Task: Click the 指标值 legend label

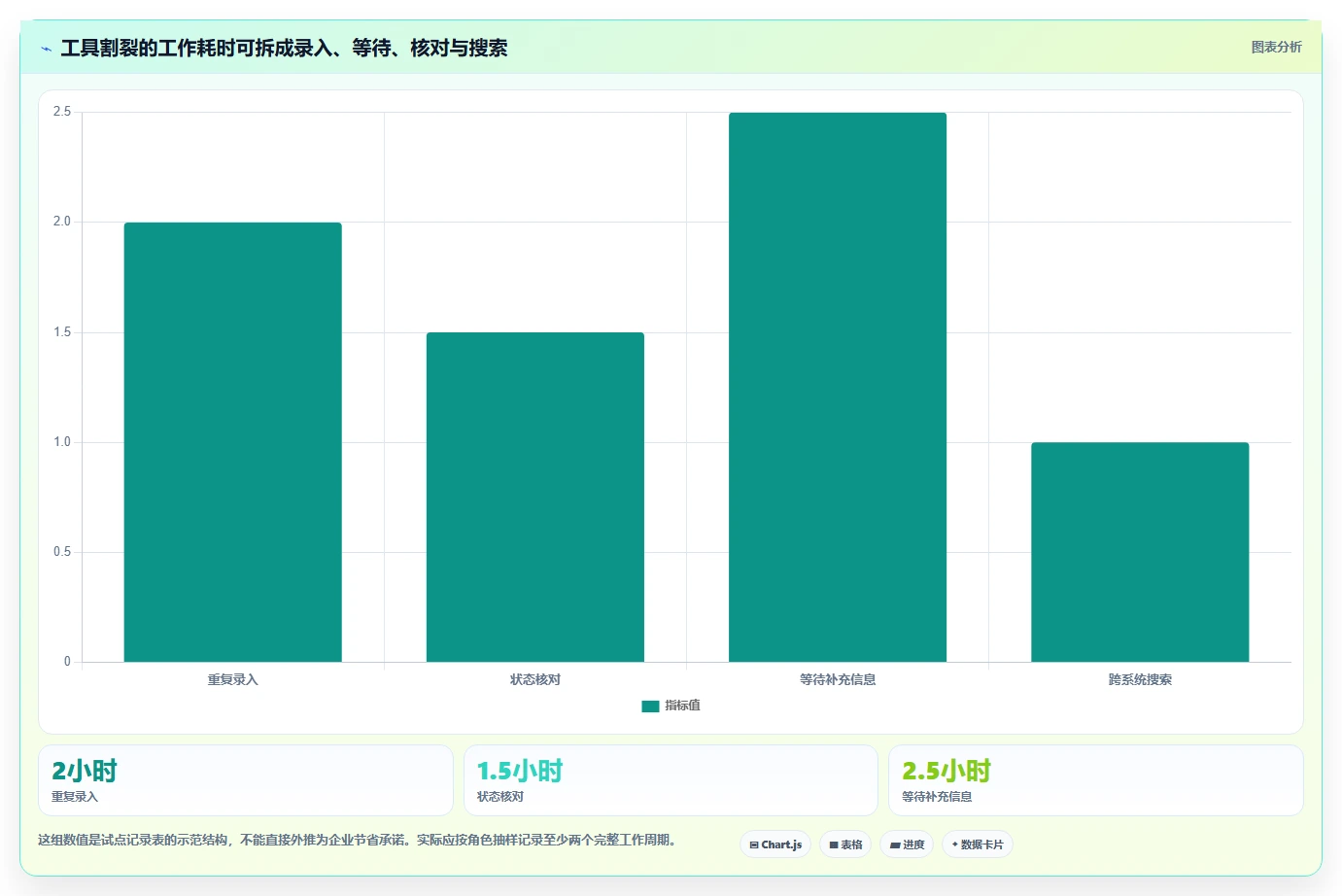Action: [682, 706]
